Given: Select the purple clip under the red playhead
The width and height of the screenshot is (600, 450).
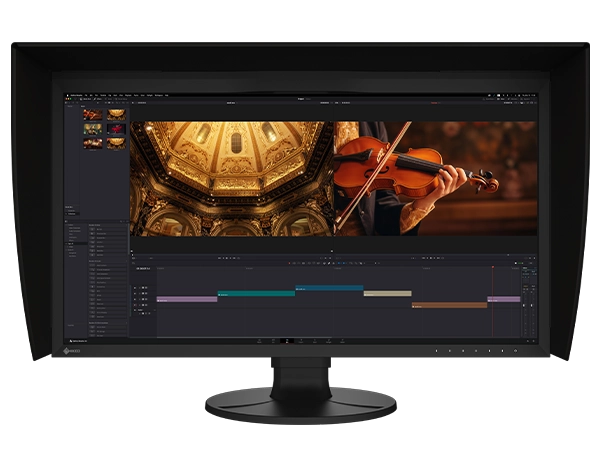Looking at the screenshot, I should click(504, 299).
